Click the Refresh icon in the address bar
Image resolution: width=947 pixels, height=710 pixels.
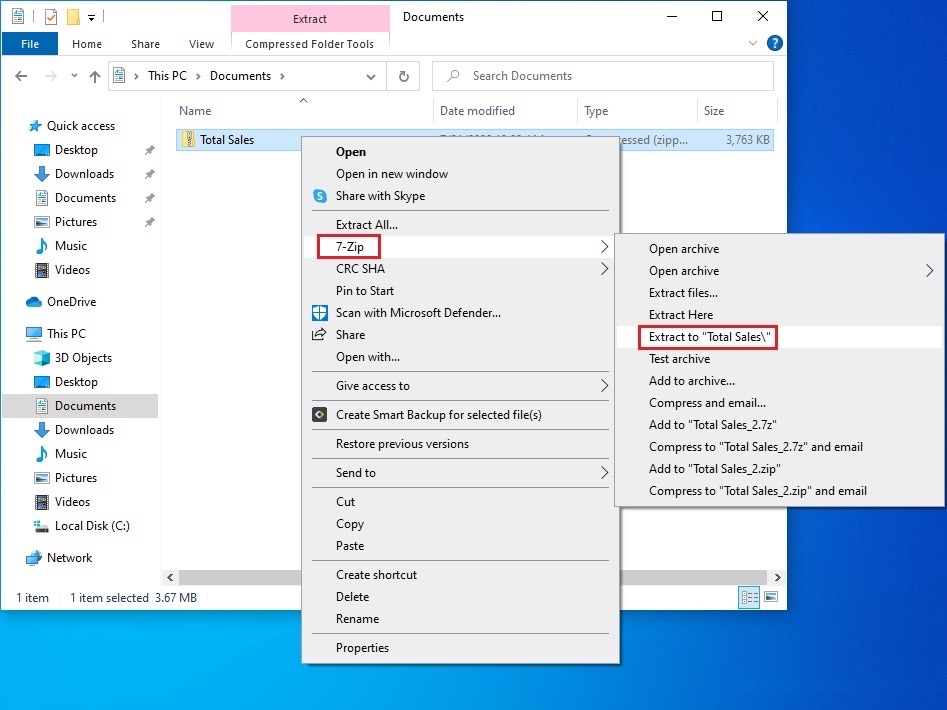(403, 75)
